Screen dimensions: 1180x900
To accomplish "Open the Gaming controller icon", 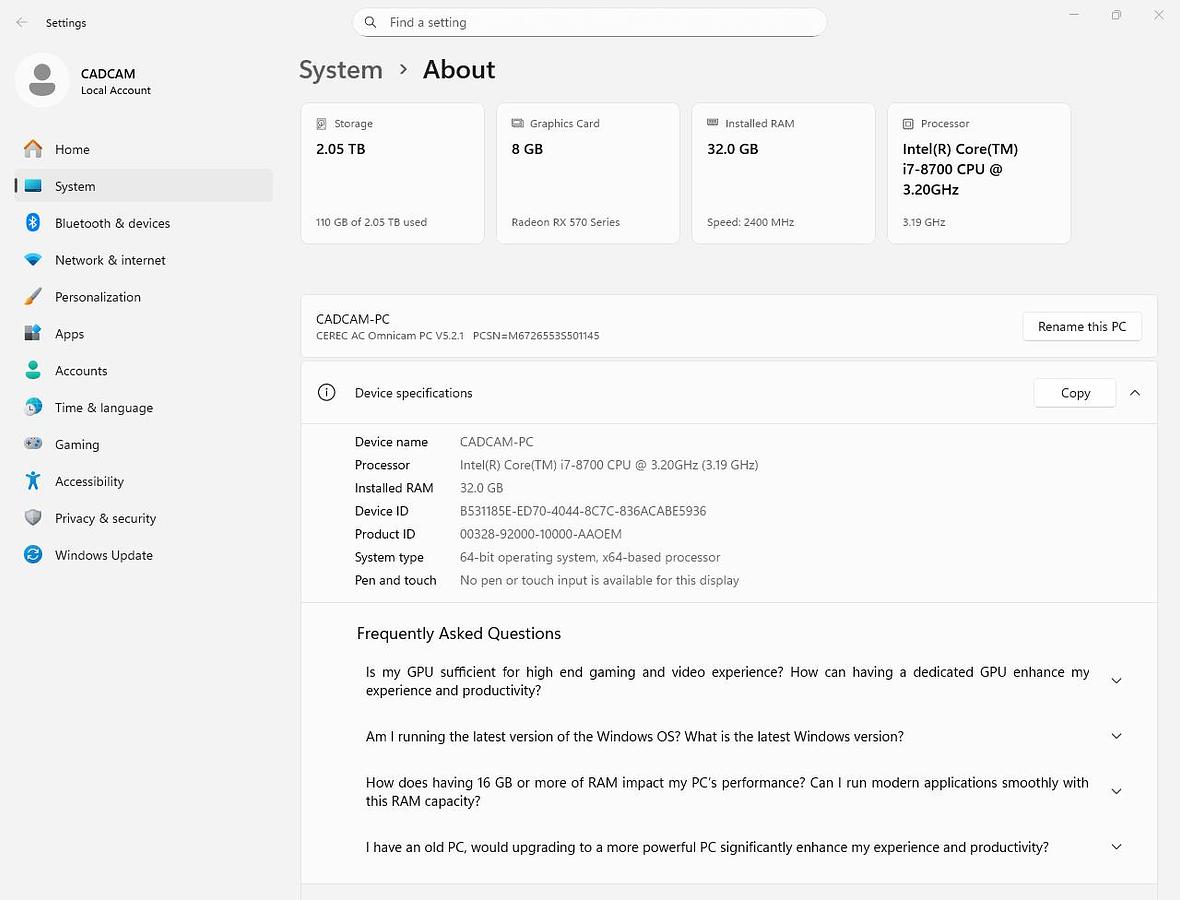I will point(33,444).
